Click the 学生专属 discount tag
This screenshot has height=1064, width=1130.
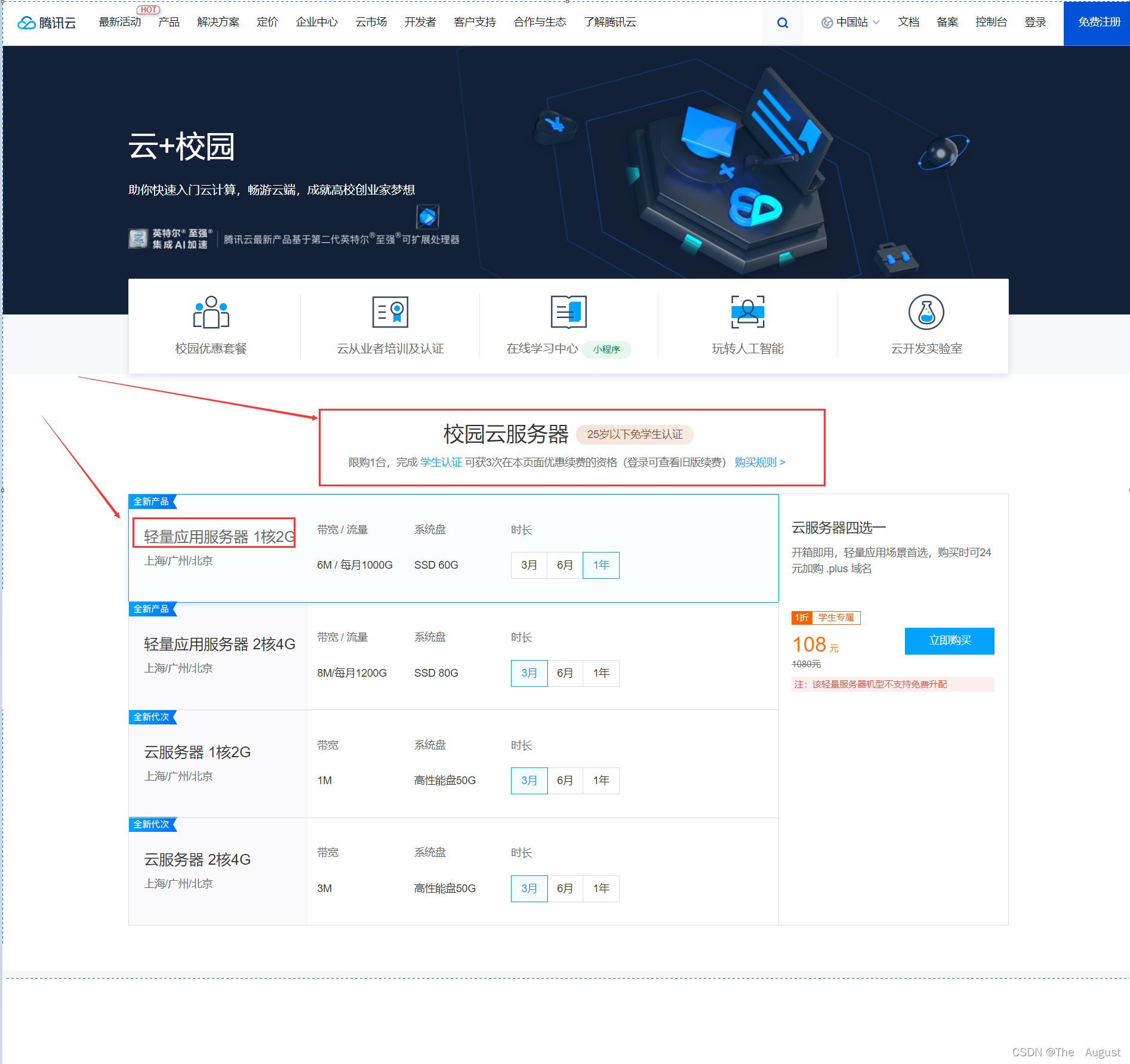(x=836, y=618)
